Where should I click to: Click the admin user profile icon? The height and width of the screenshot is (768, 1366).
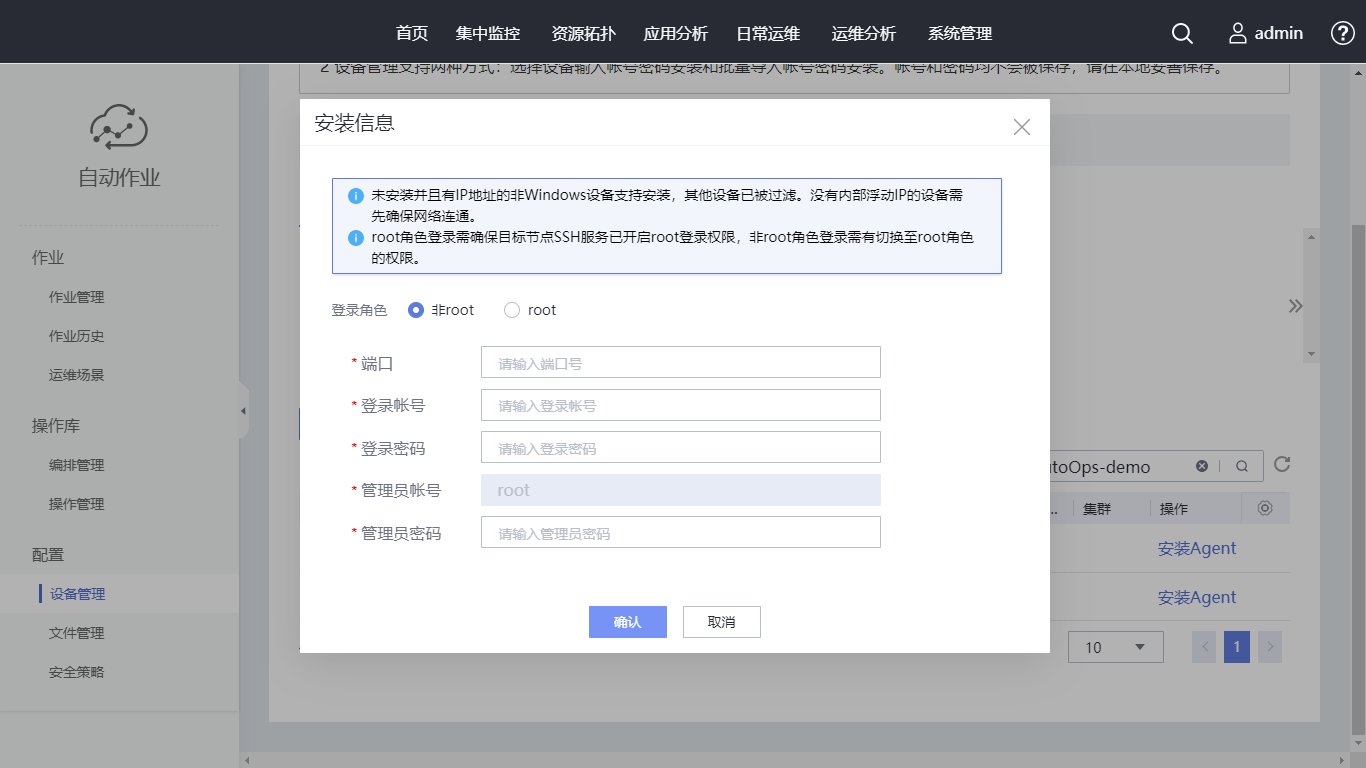(1238, 33)
